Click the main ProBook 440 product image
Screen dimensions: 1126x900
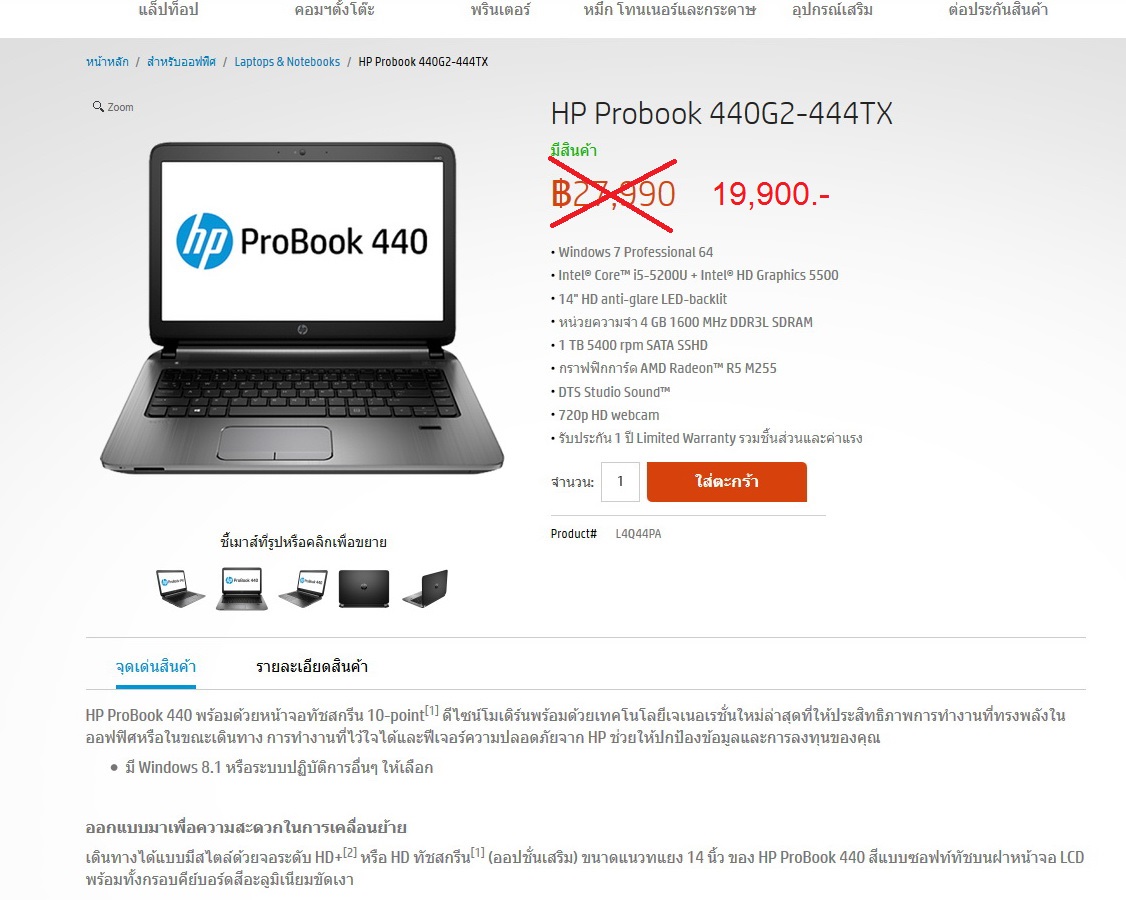[302, 308]
